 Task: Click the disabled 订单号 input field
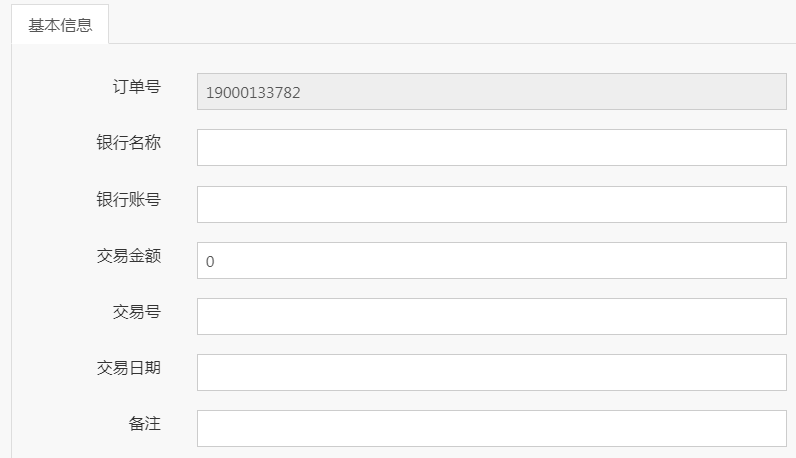tap(492, 91)
